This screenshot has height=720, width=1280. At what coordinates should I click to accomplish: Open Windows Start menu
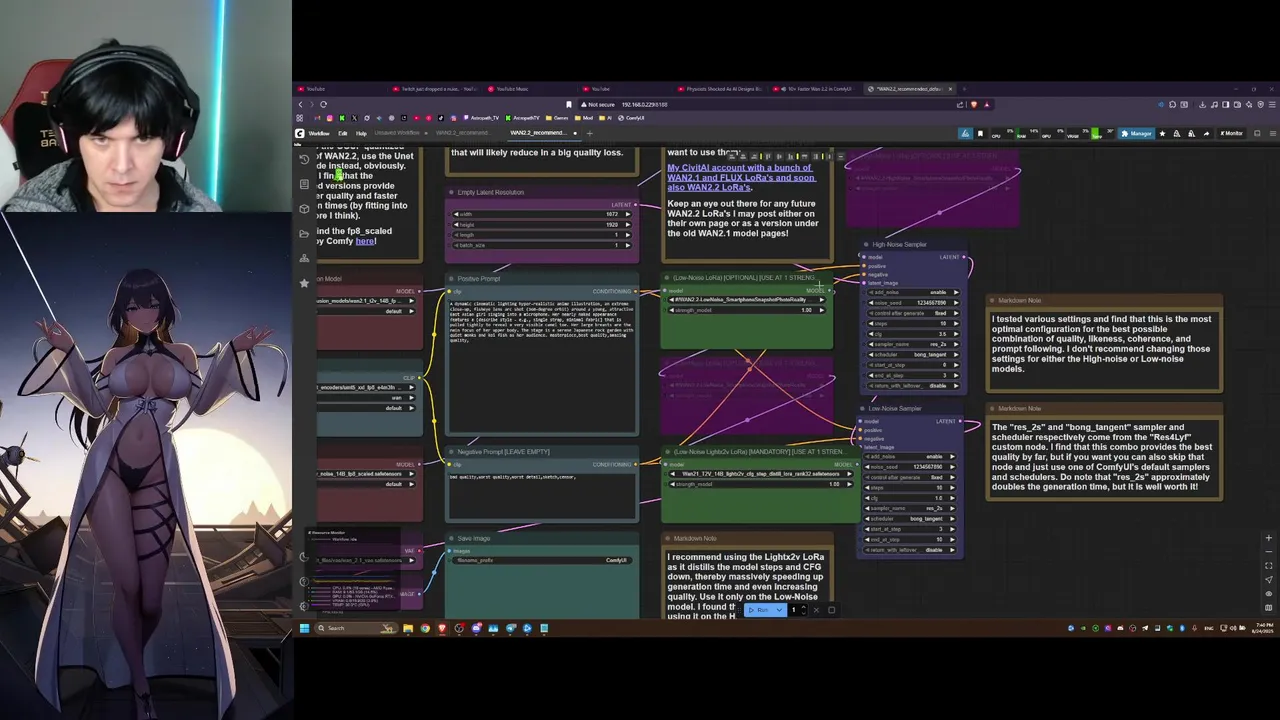click(x=304, y=628)
